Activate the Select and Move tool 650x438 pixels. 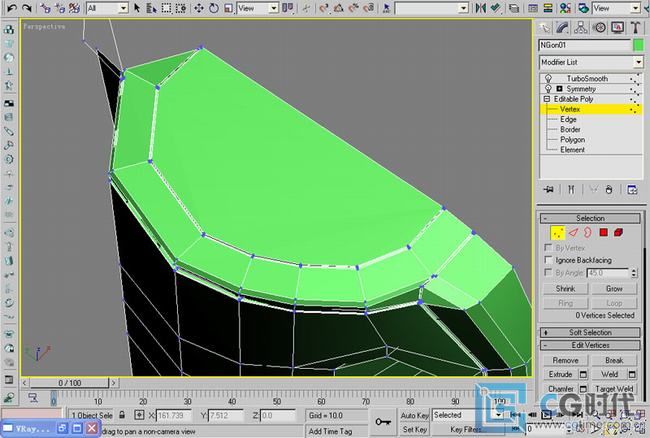pyautogui.click(x=199, y=8)
